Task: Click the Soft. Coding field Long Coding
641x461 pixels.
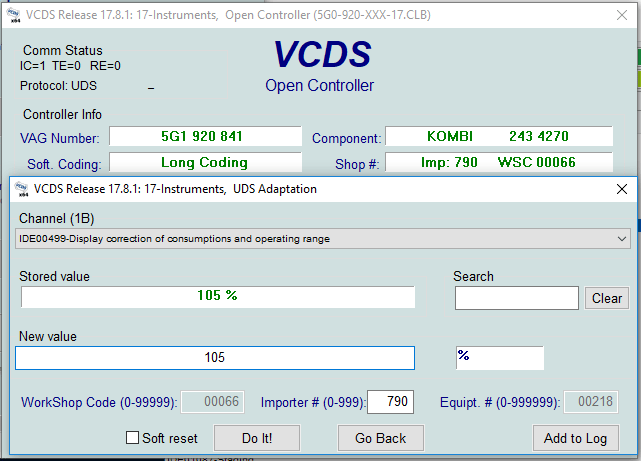Action: point(206,162)
